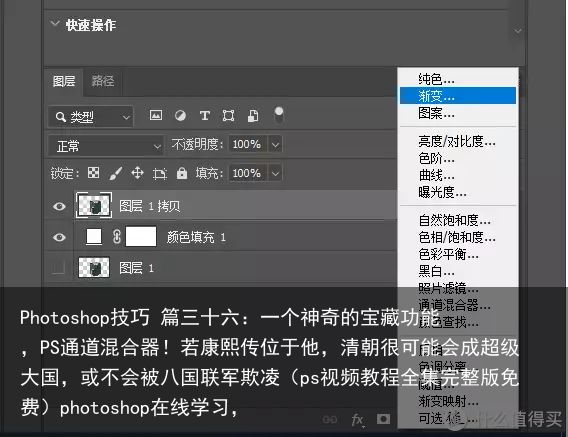Screen dimensions: 568x437
Task: Select the 图层 1 拷贝 layer thumbnail
Action: coord(94,205)
